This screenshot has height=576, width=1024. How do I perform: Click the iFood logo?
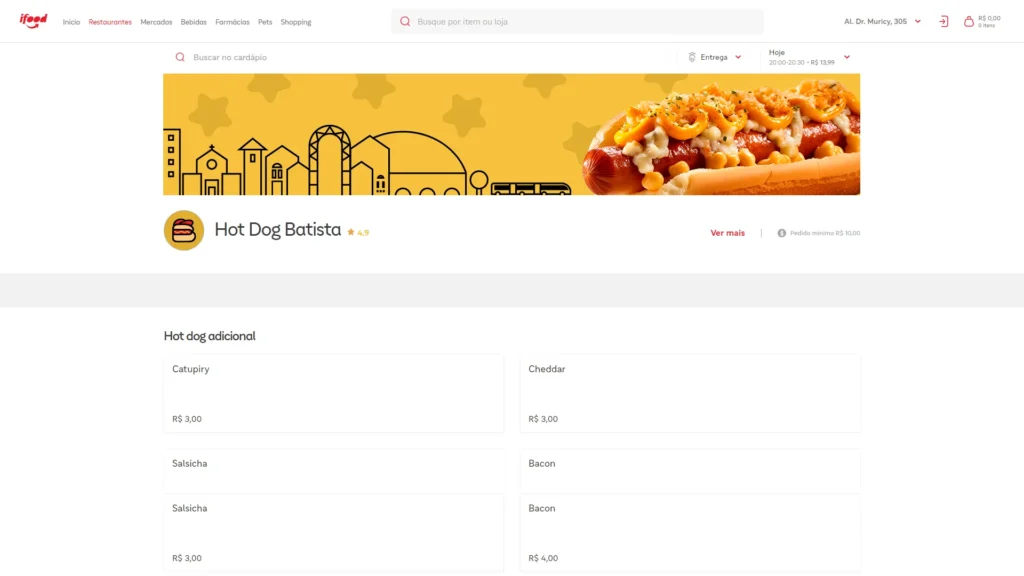point(33,21)
